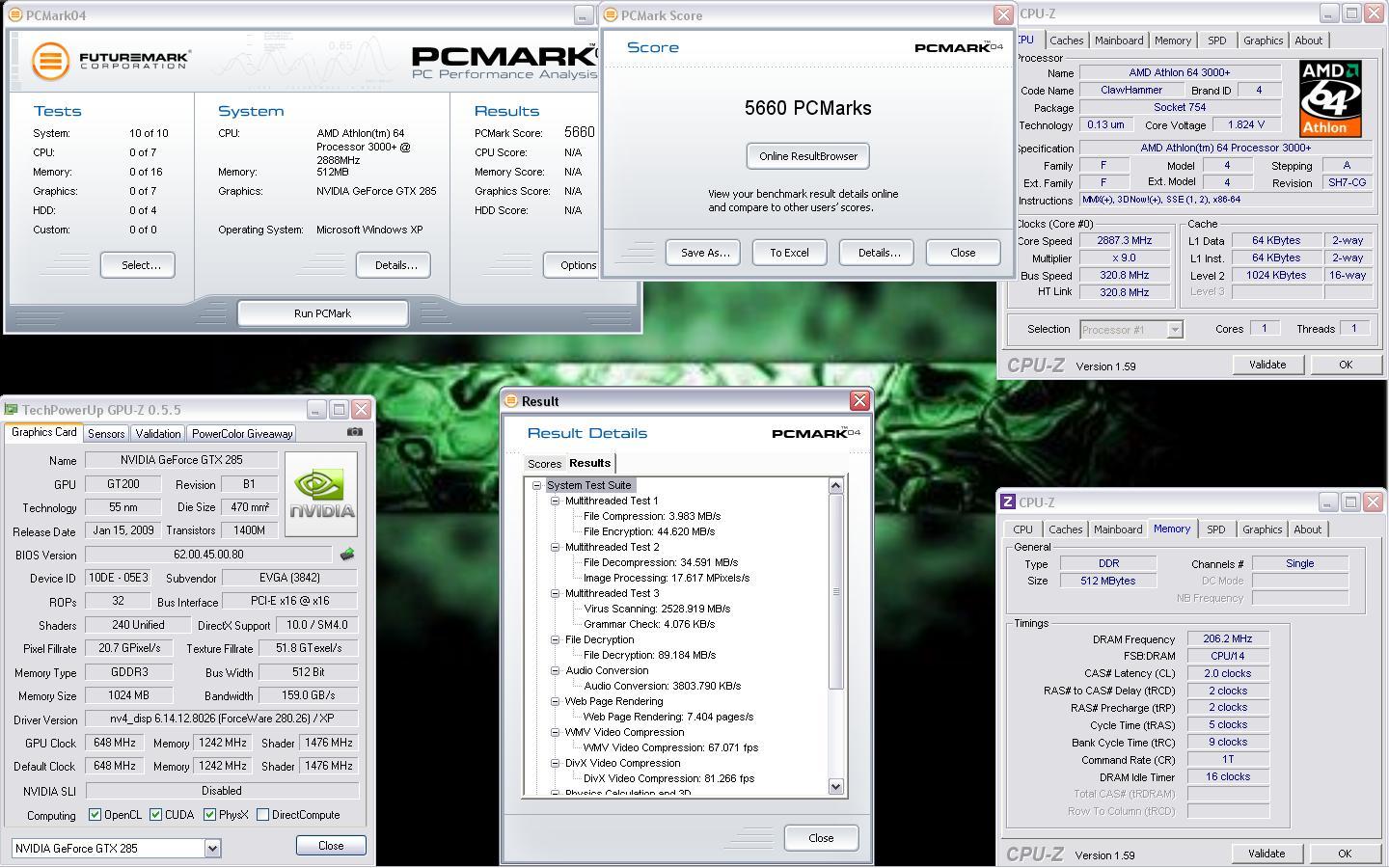
Task: Open Graphics tab in CPU-Z Memory window
Action: point(1262,529)
